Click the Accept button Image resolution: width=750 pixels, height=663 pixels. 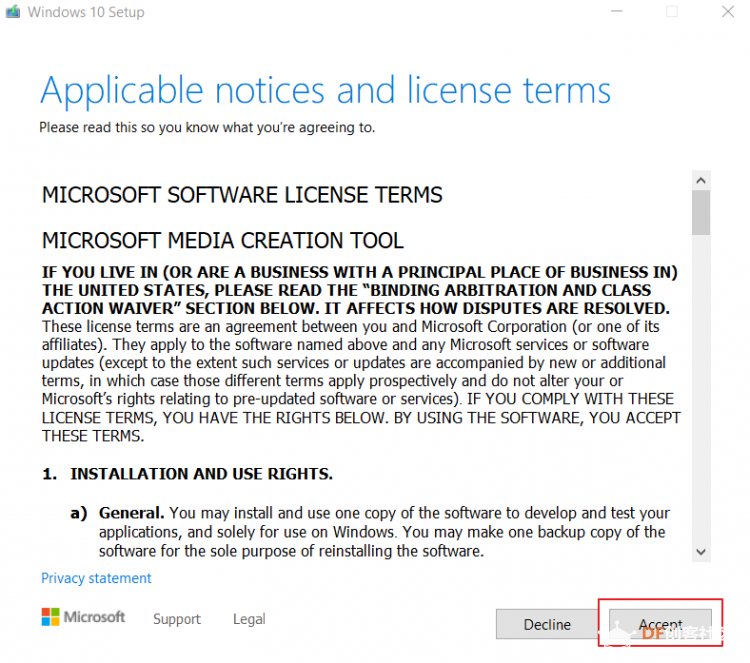[660, 624]
